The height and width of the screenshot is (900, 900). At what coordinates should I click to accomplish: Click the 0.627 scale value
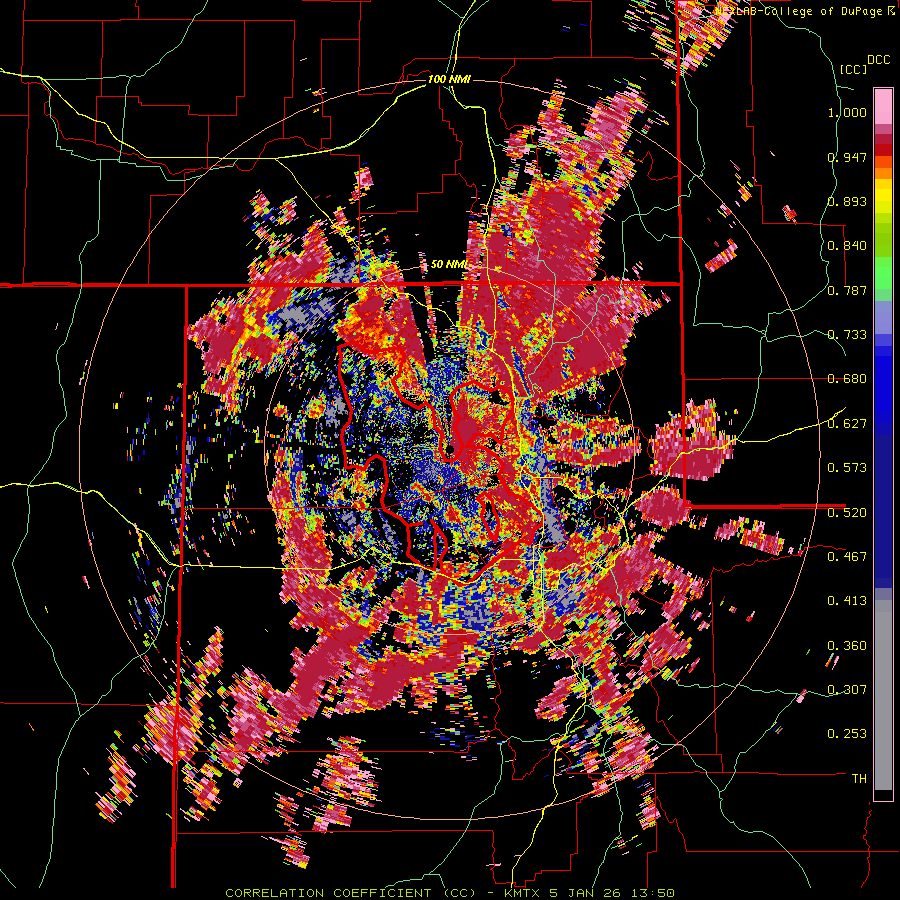pyautogui.click(x=847, y=424)
